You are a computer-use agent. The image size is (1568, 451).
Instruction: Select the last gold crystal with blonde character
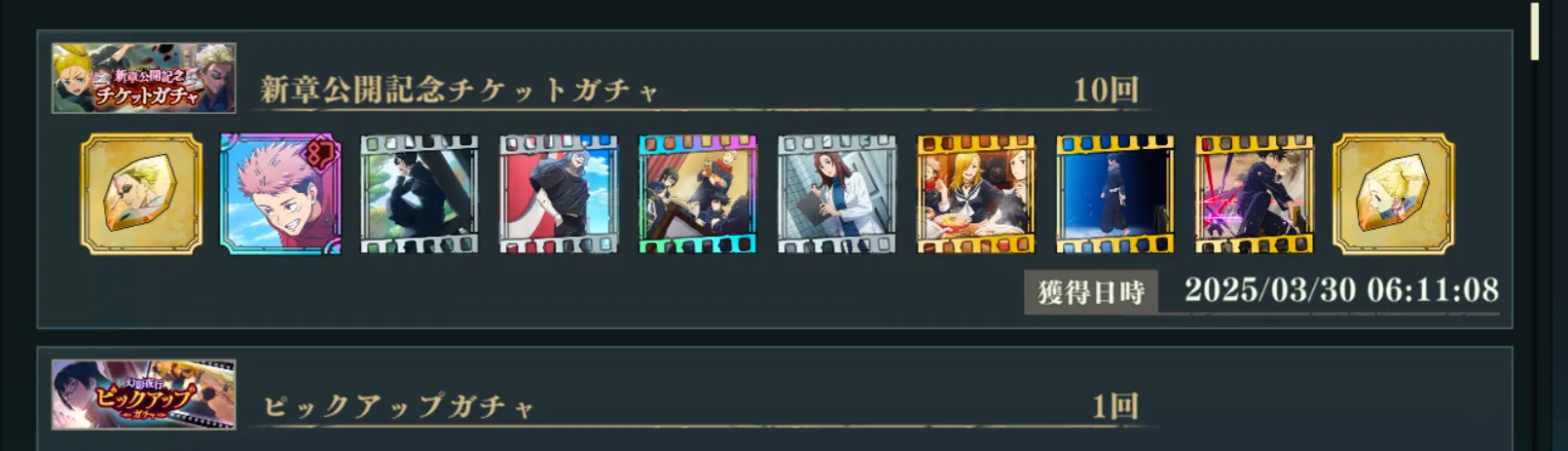tap(1394, 194)
